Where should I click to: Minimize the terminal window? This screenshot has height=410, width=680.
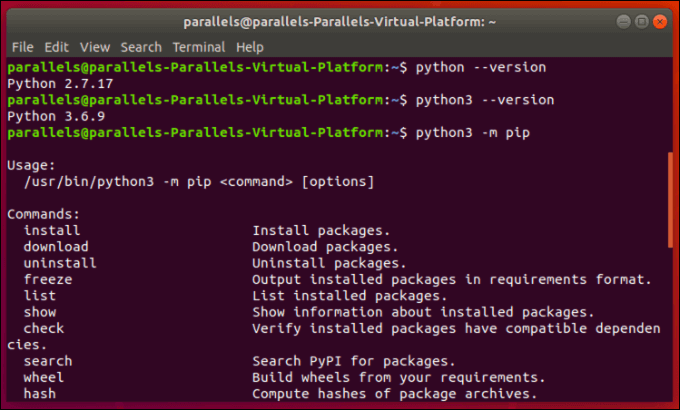click(622, 21)
